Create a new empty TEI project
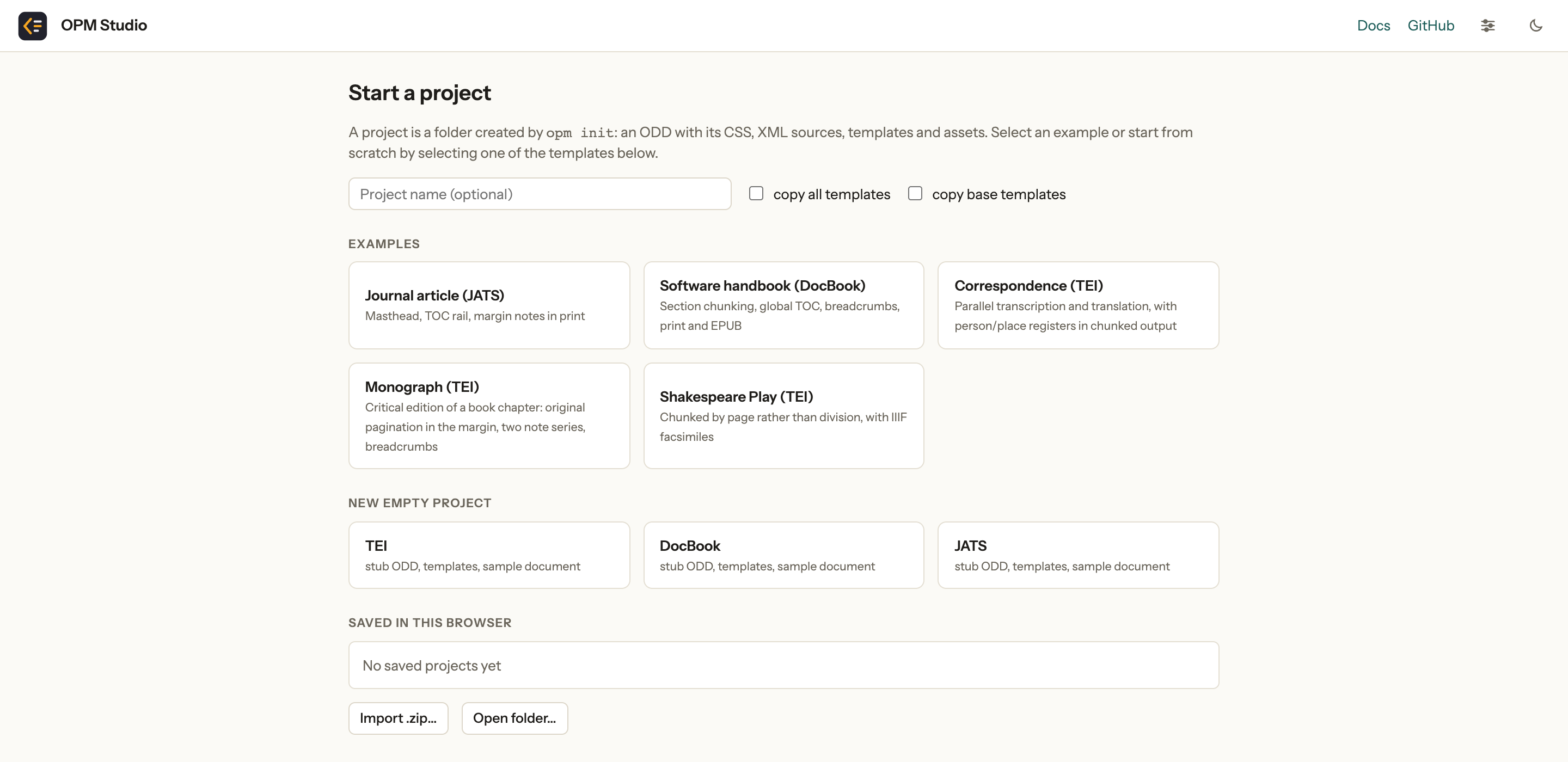Screen dimensions: 1568x762 click(489, 555)
